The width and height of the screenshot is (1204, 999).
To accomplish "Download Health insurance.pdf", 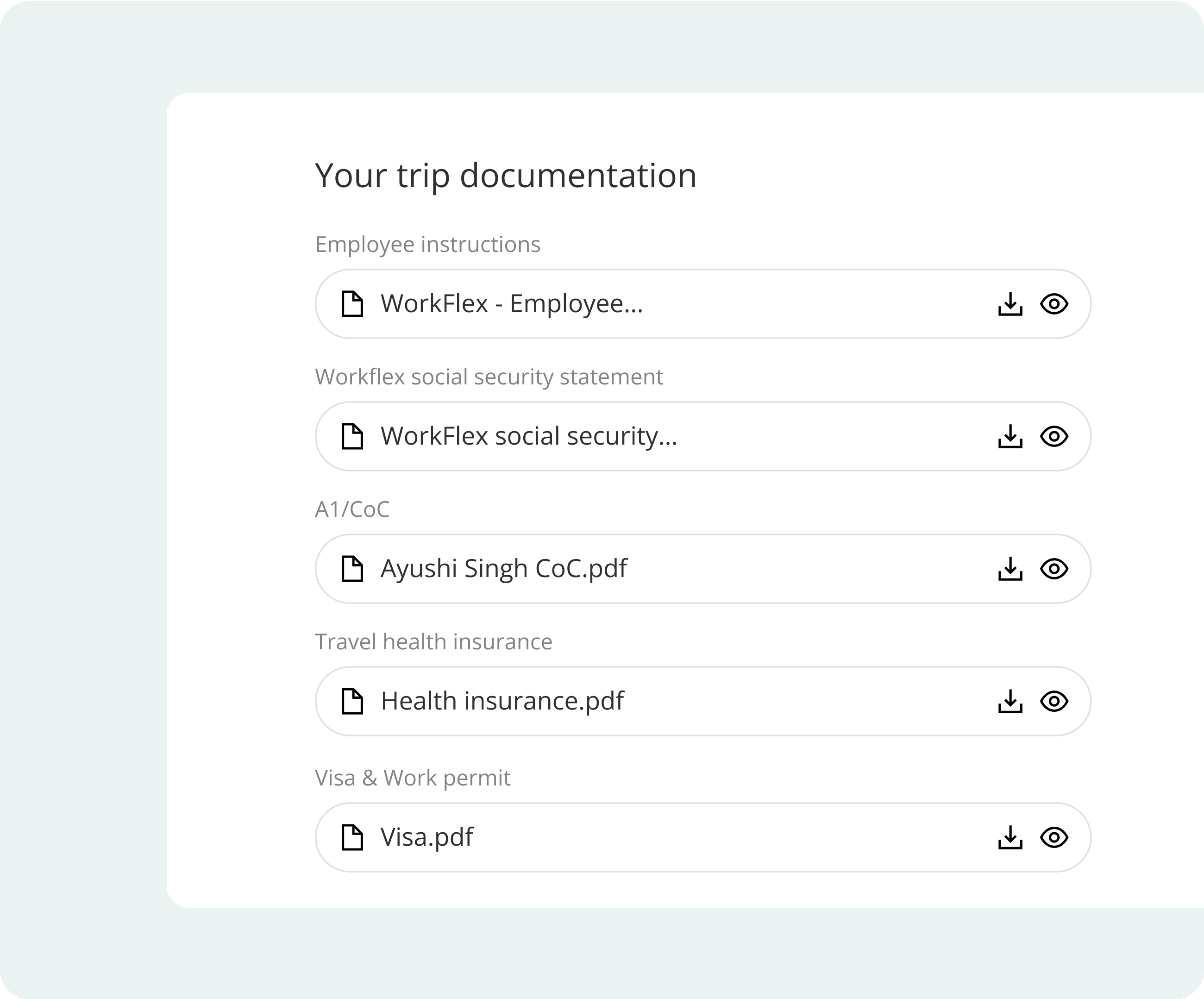I will tap(1011, 701).
